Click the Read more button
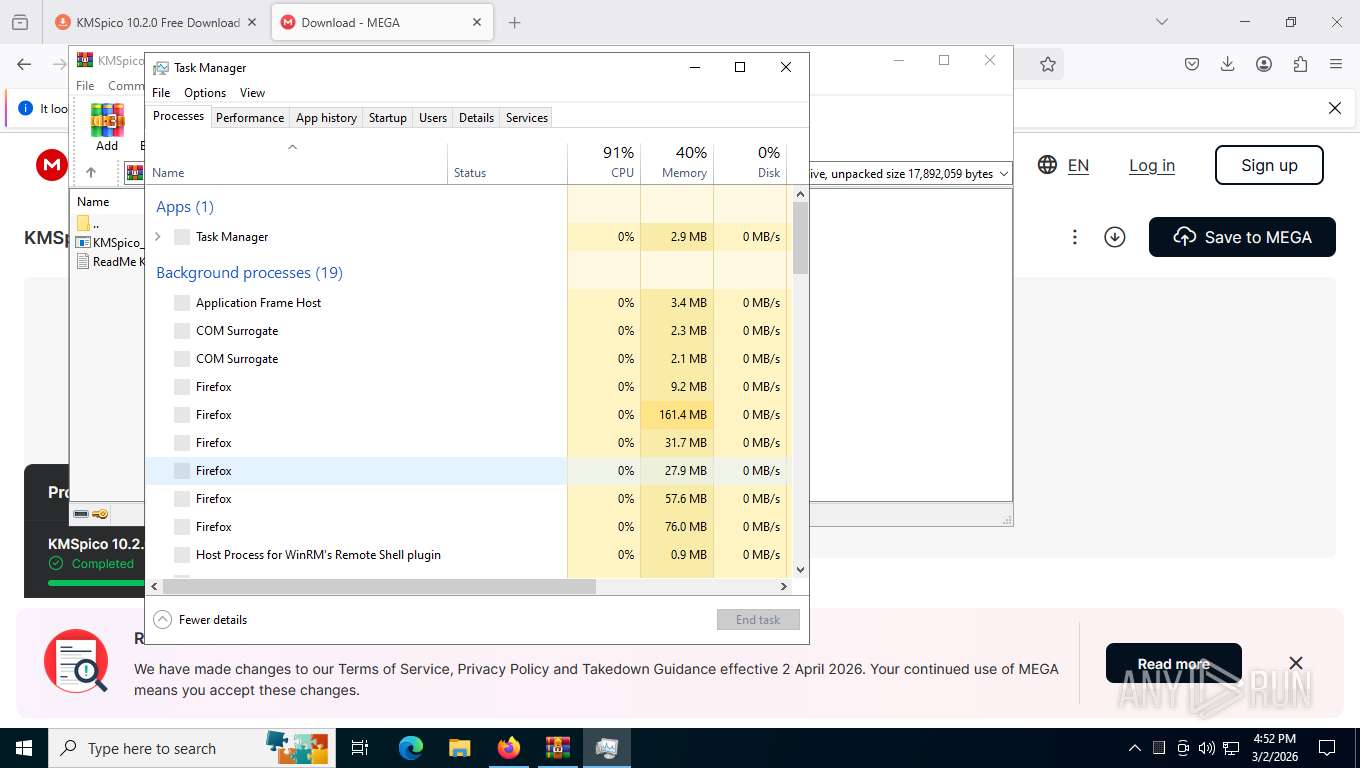 click(1174, 663)
